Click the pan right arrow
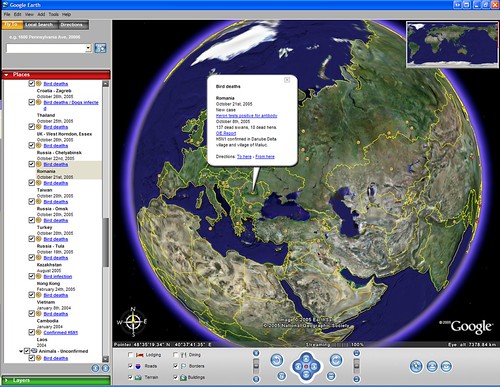Image resolution: width=500 pixels, height=387 pixels. coord(314,367)
